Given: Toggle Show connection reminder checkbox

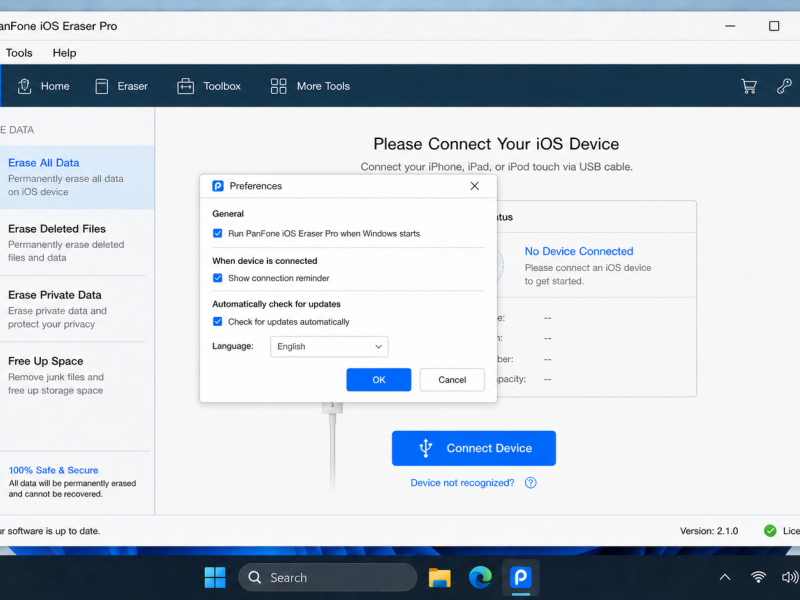Looking at the screenshot, I should pyautogui.click(x=218, y=278).
